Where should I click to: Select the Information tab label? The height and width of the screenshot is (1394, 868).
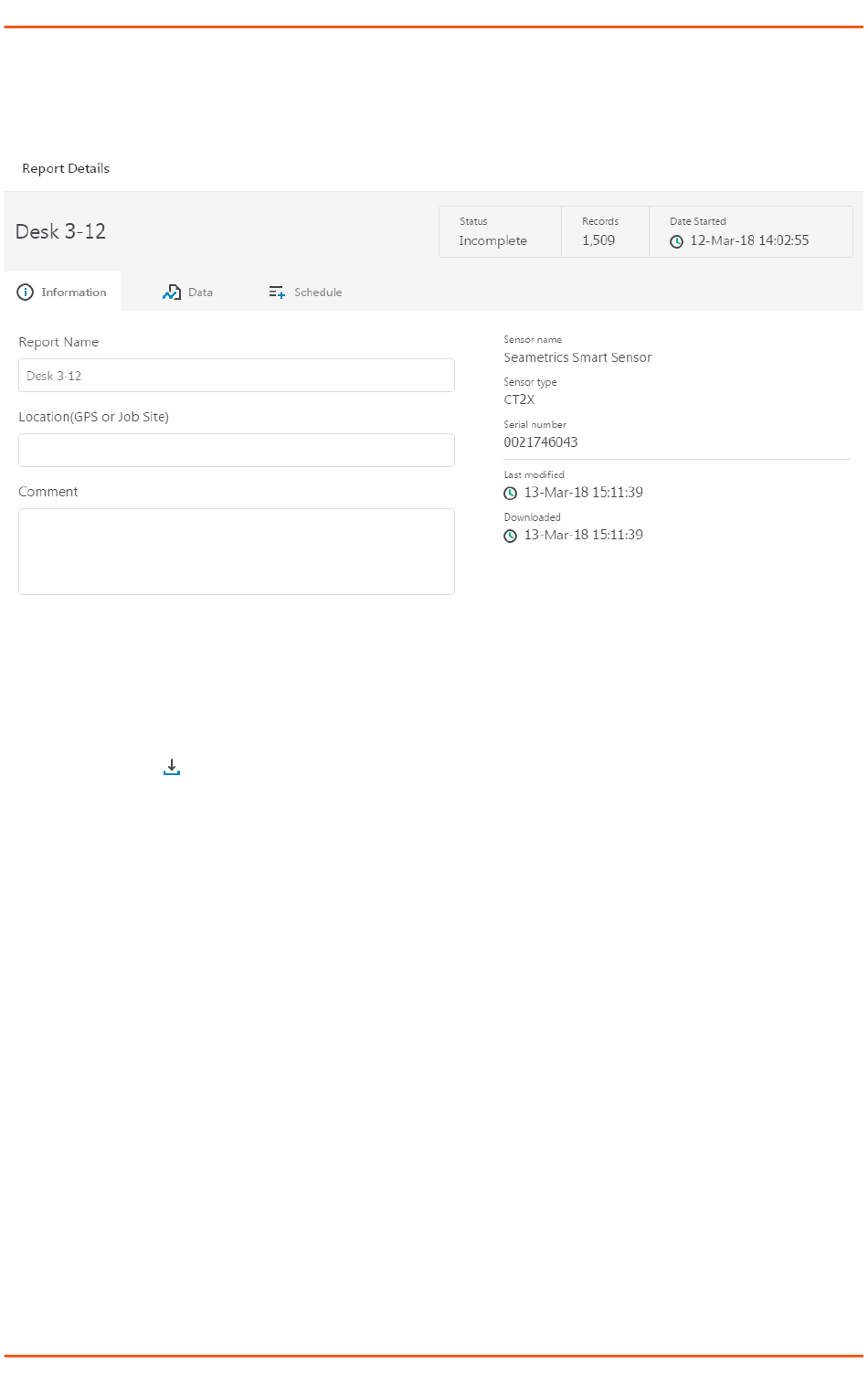click(x=74, y=293)
